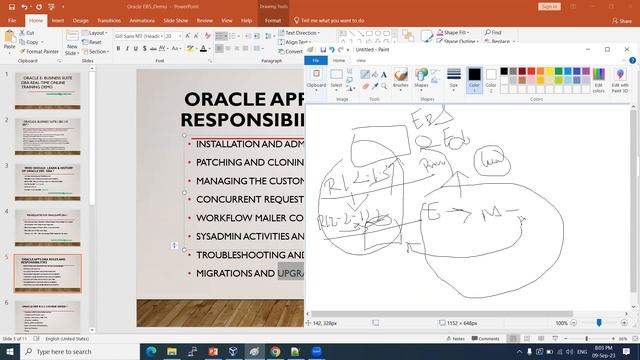Image resolution: width=640 pixels, height=360 pixels.
Task: Toggle Strikethrough in PowerPoint Font group
Action: click(x=153, y=49)
